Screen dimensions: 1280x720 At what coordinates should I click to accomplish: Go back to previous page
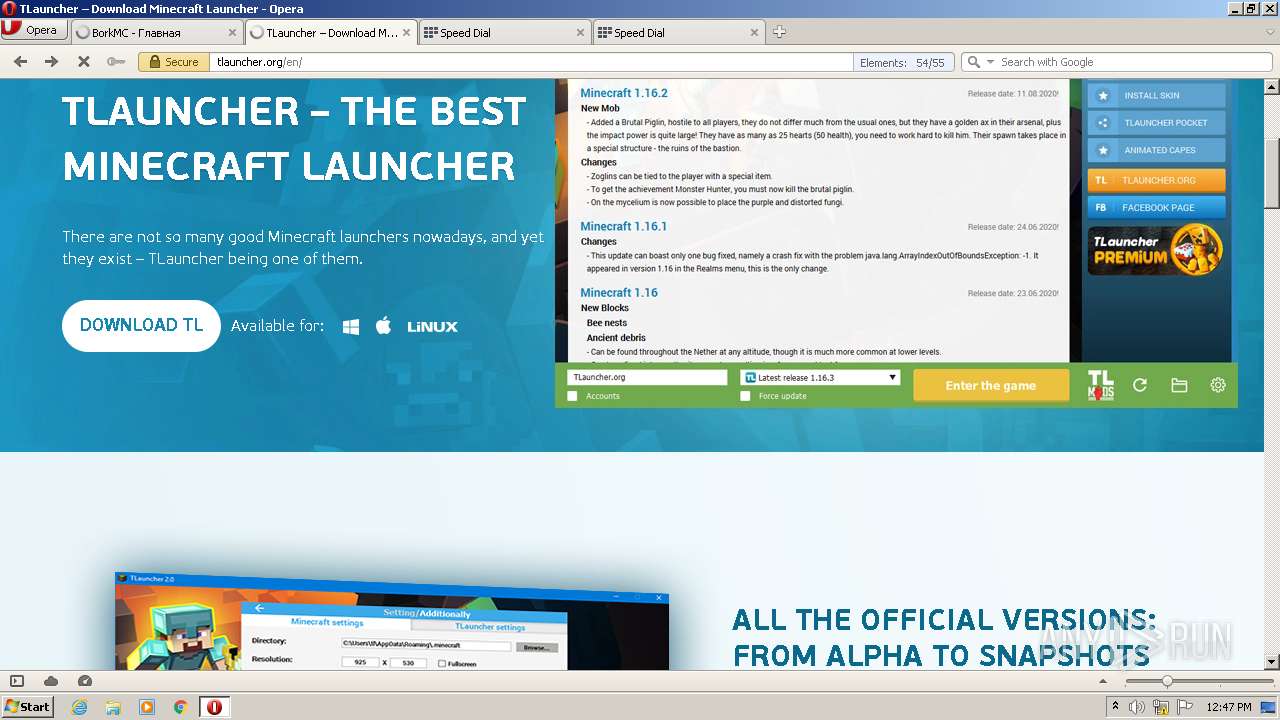pyautogui.click(x=20, y=62)
